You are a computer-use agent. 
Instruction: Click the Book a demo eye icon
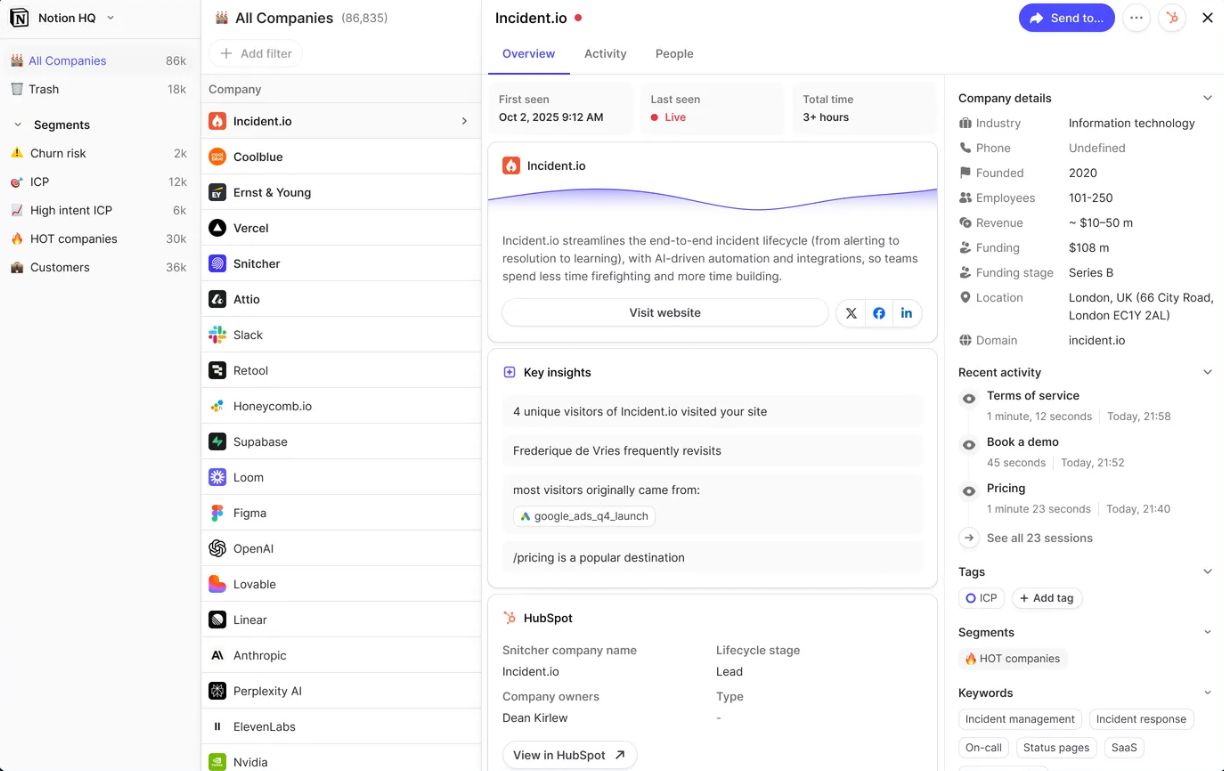[x=969, y=445]
